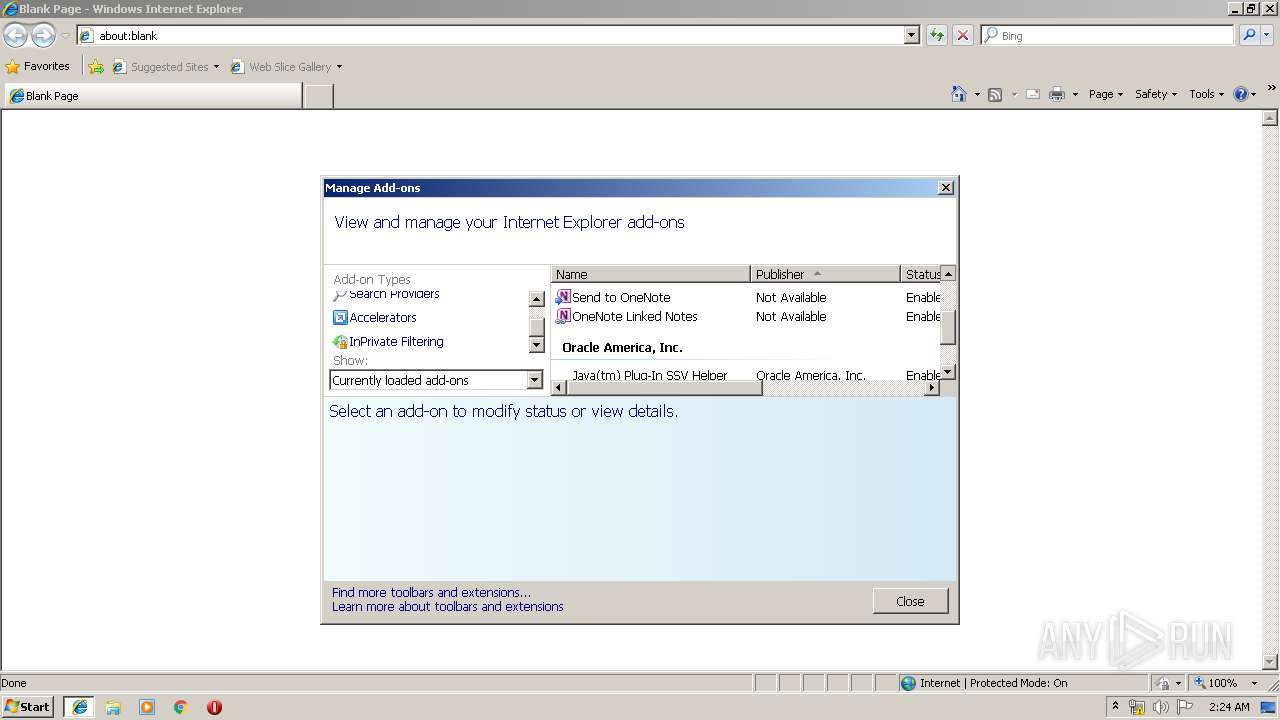The width and height of the screenshot is (1280, 720).
Task: Switch to the Blank Page tab
Action: 152,96
